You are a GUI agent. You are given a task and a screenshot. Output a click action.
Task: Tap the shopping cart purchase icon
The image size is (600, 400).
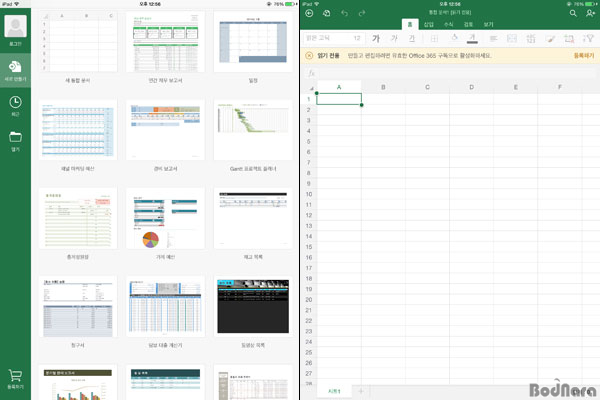15,375
